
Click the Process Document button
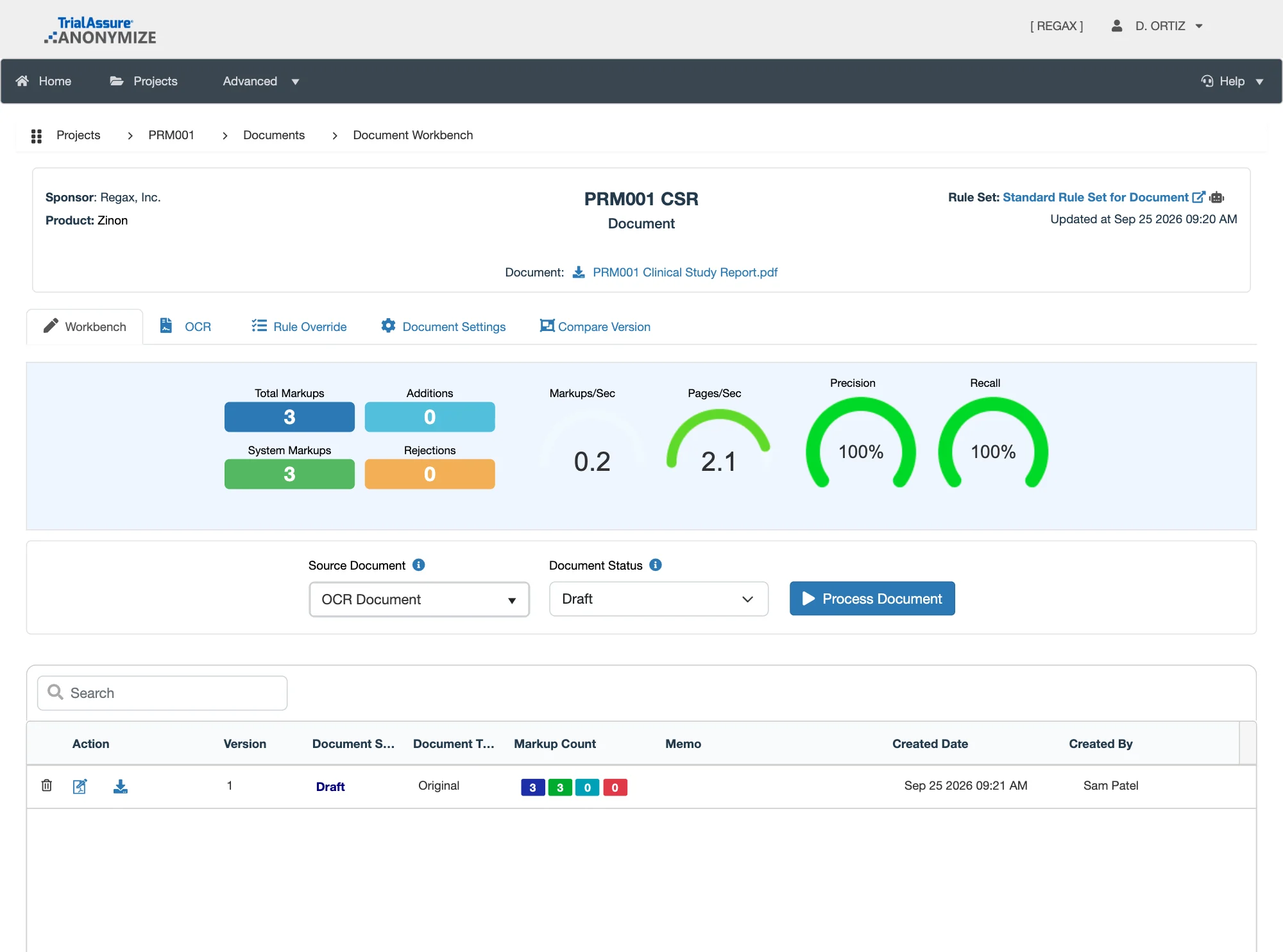point(872,599)
